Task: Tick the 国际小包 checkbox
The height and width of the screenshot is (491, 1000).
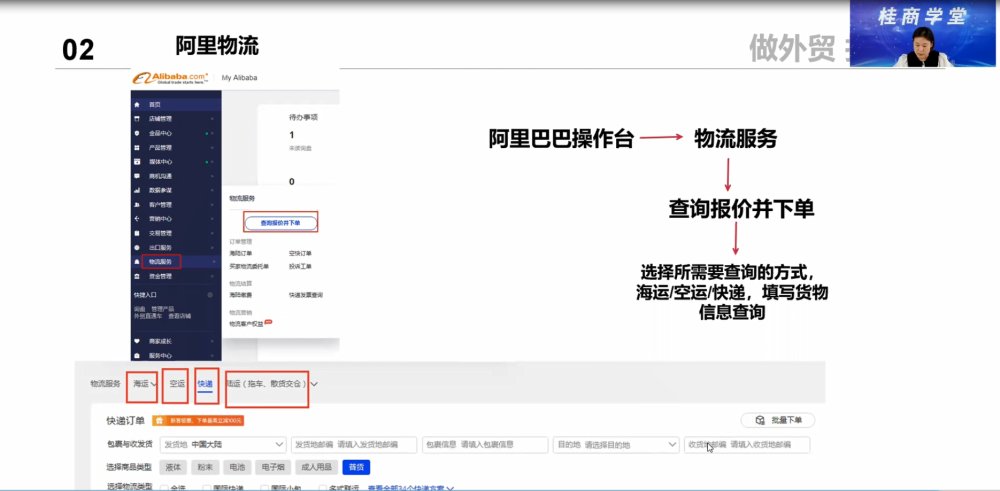Action: pyautogui.click(x=265, y=488)
